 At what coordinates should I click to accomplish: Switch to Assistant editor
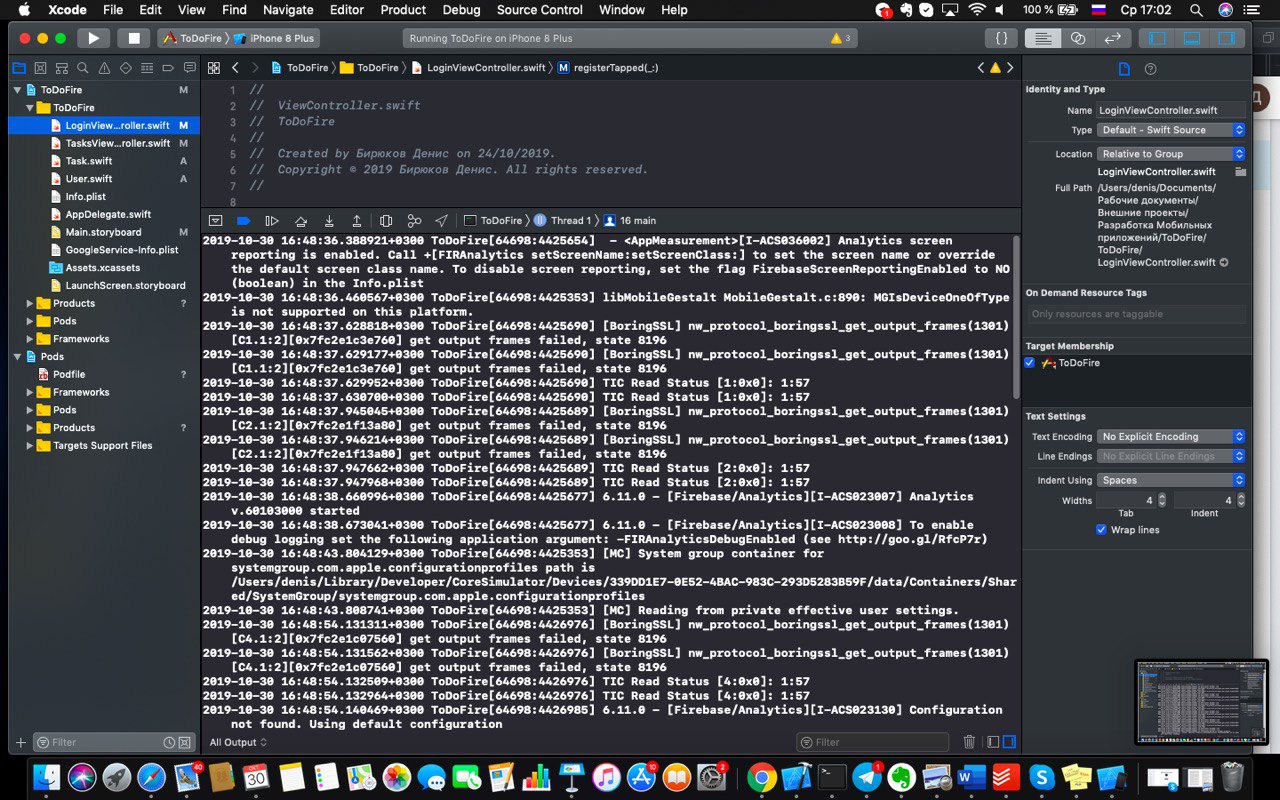pyautogui.click(x=1078, y=38)
